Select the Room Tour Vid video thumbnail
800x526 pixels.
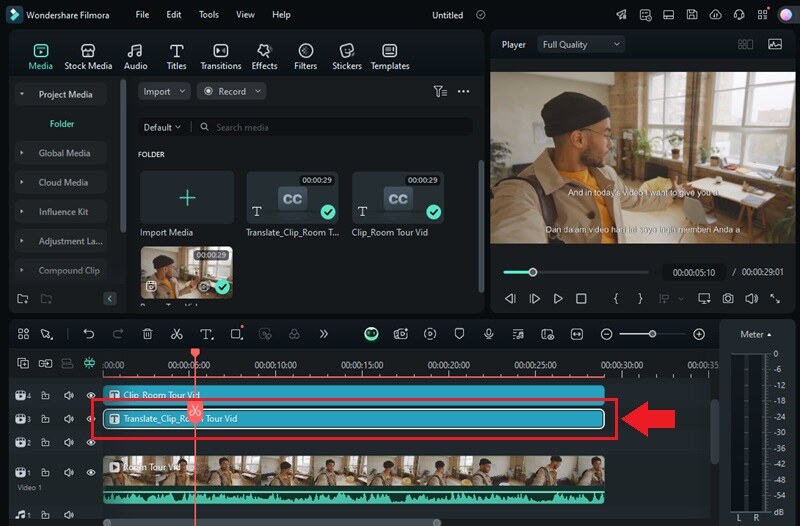click(187, 272)
